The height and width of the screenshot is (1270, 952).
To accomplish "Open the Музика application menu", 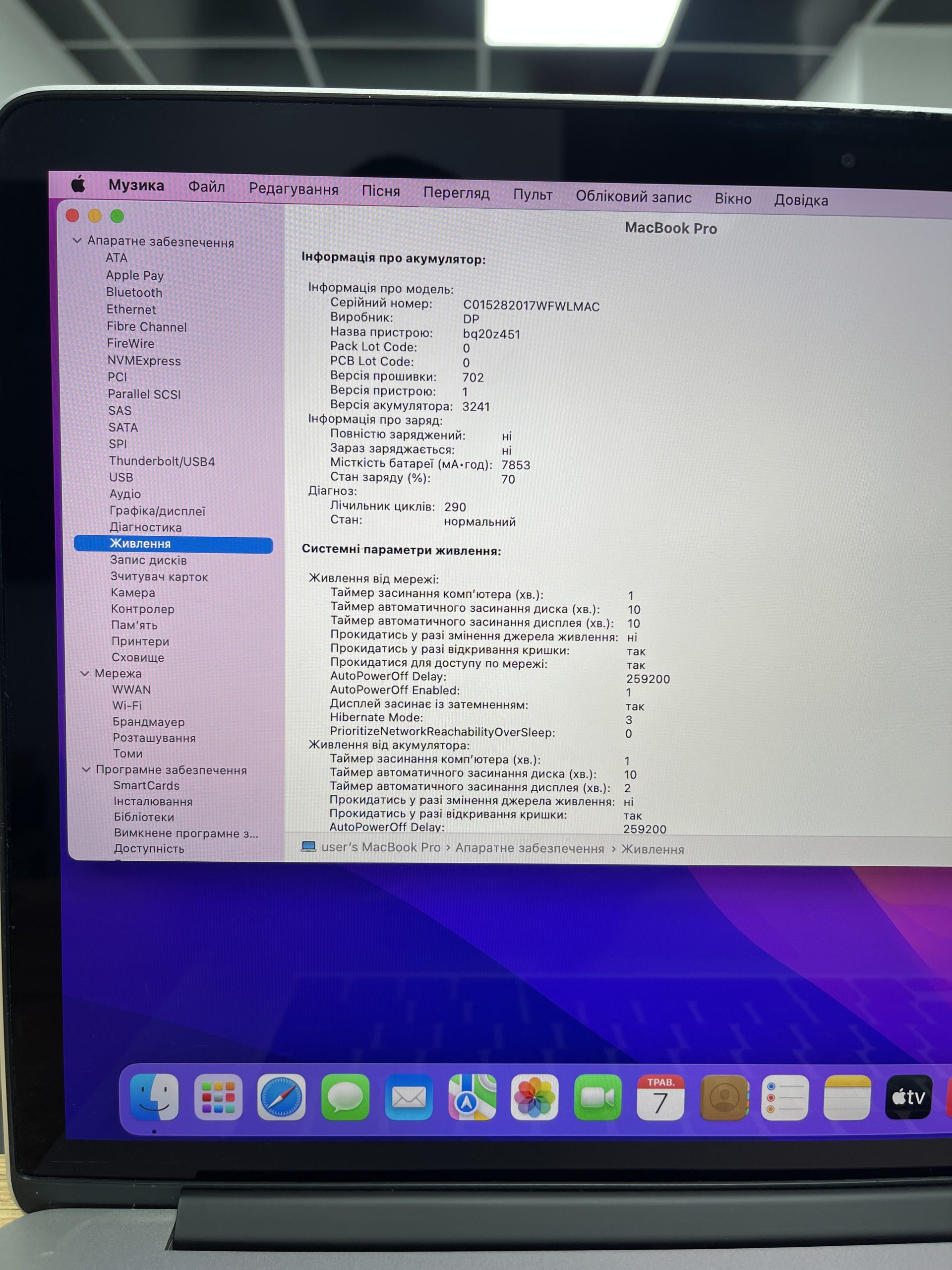I will pyautogui.click(x=136, y=186).
